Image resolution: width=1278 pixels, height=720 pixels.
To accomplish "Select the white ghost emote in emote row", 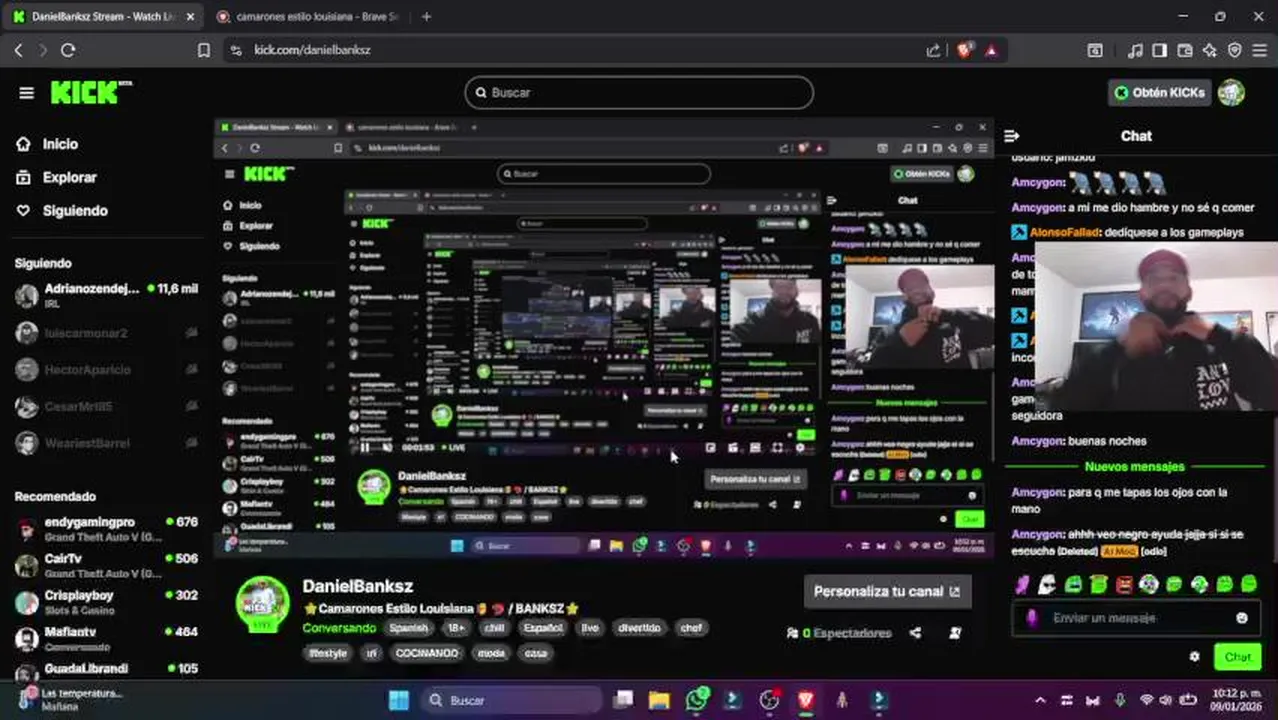I will point(1046,584).
